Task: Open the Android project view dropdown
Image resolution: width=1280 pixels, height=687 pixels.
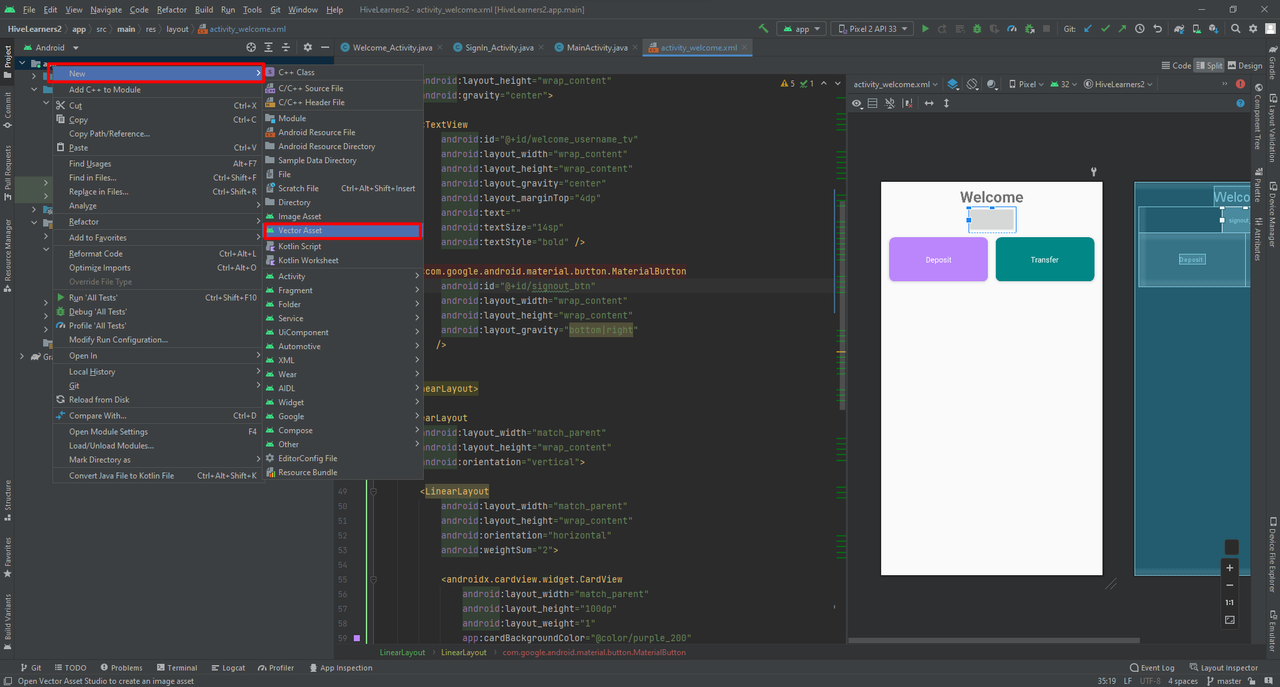Action: point(49,47)
